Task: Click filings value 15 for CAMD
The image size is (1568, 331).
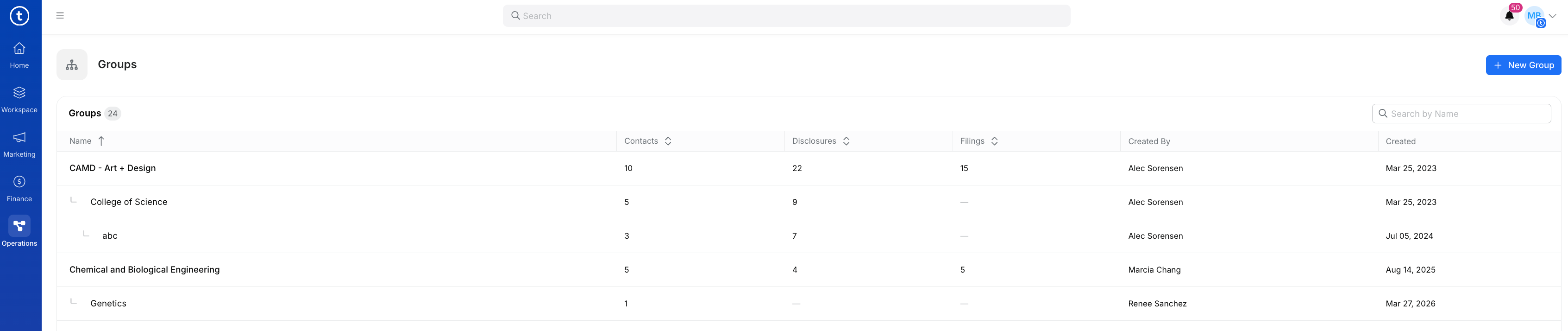Action: pyautogui.click(x=964, y=168)
